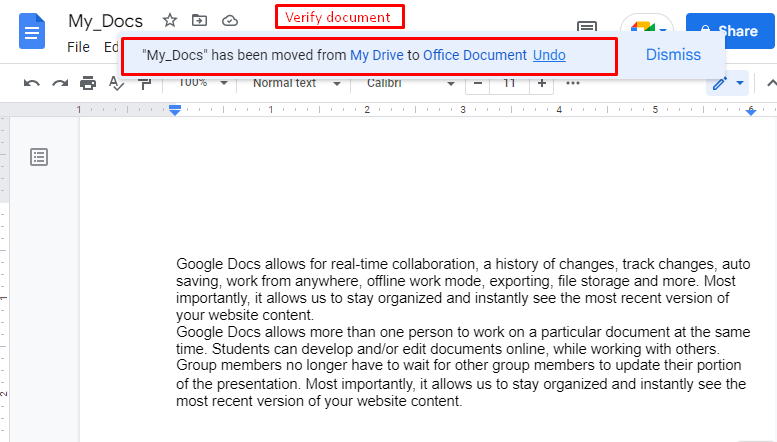Viewport: 777px width, 442px height.
Task: Star the My_Docs document
Action: (x=170, y=20)
